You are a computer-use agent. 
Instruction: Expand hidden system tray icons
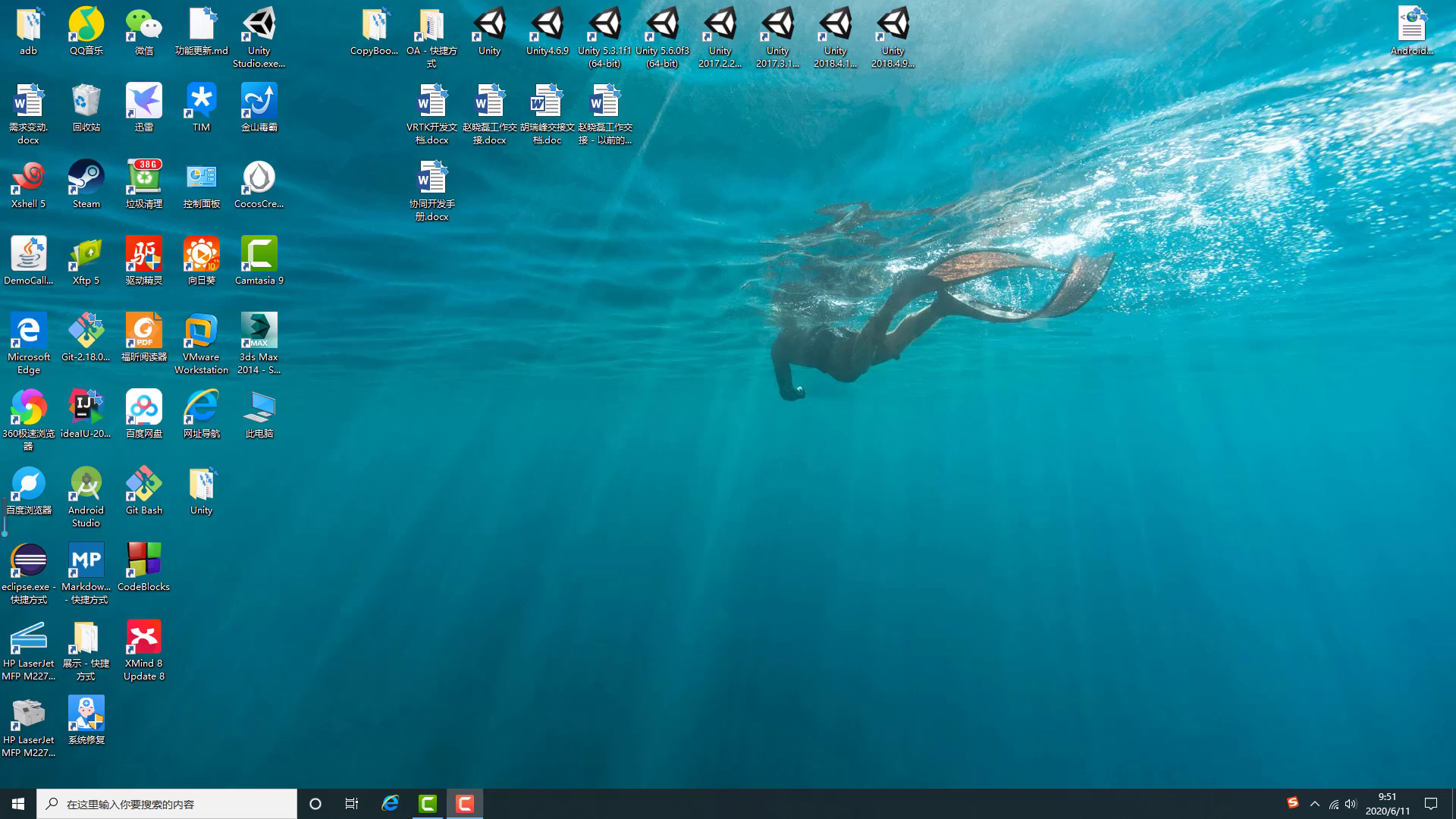(x=1315, y=804)
